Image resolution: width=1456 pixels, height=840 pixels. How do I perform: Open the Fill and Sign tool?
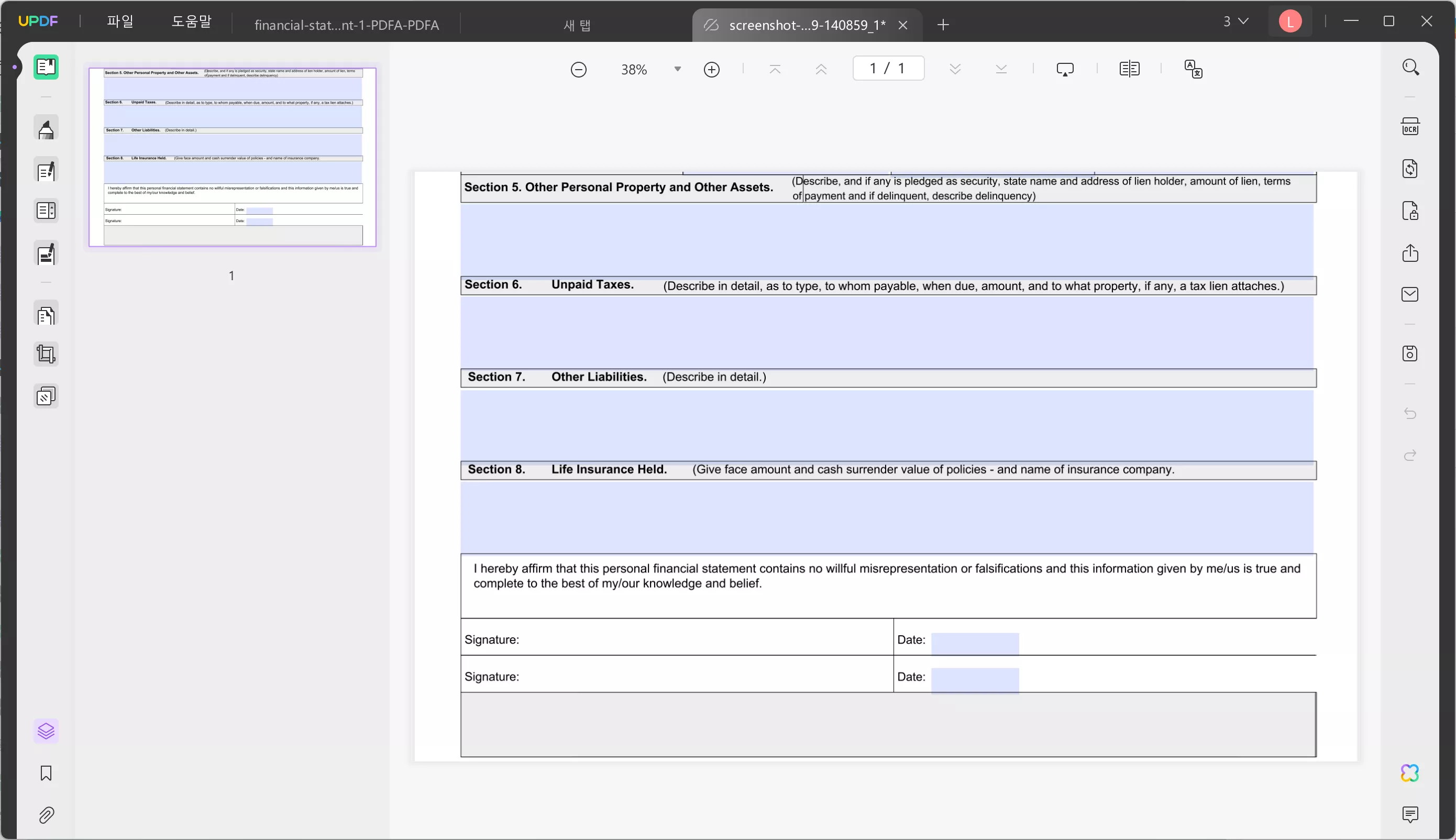(x=46, y=253)
